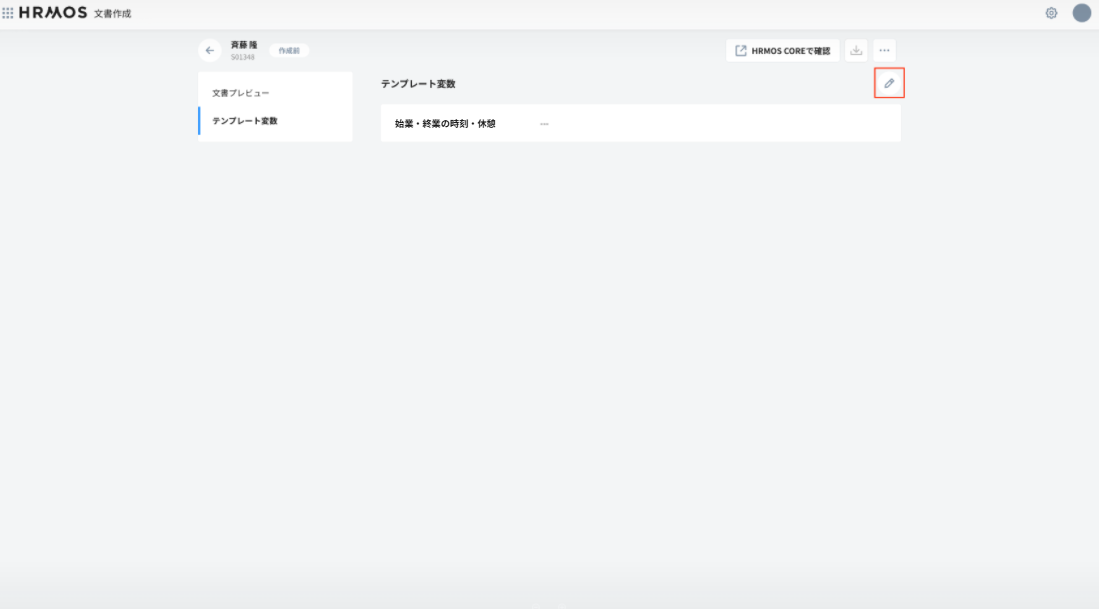This screenshot has width=1099, height=609.
Task: Click the employee ID S01348
Action: [x=242, y=57]
